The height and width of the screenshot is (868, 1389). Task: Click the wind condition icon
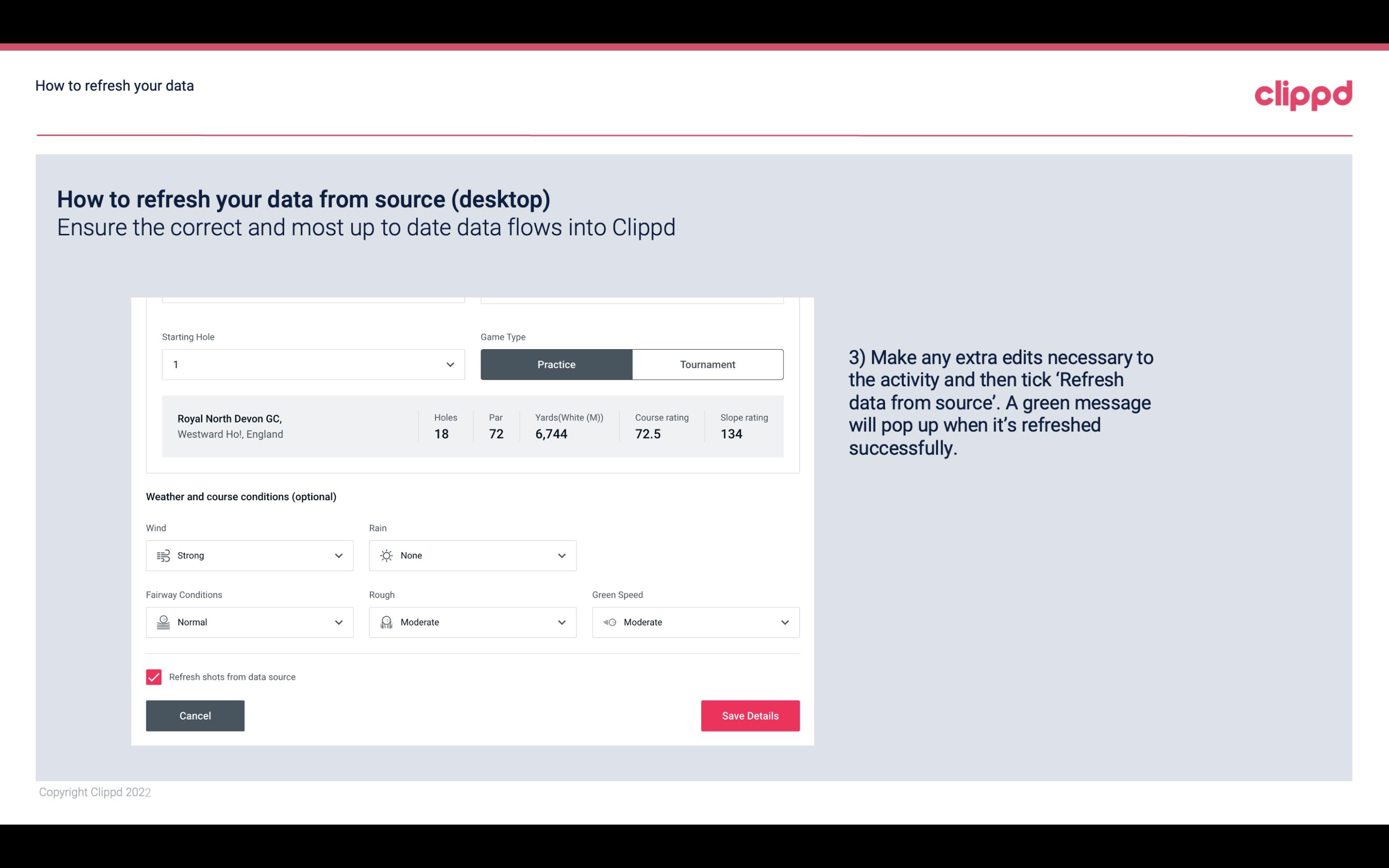(162, 555)
